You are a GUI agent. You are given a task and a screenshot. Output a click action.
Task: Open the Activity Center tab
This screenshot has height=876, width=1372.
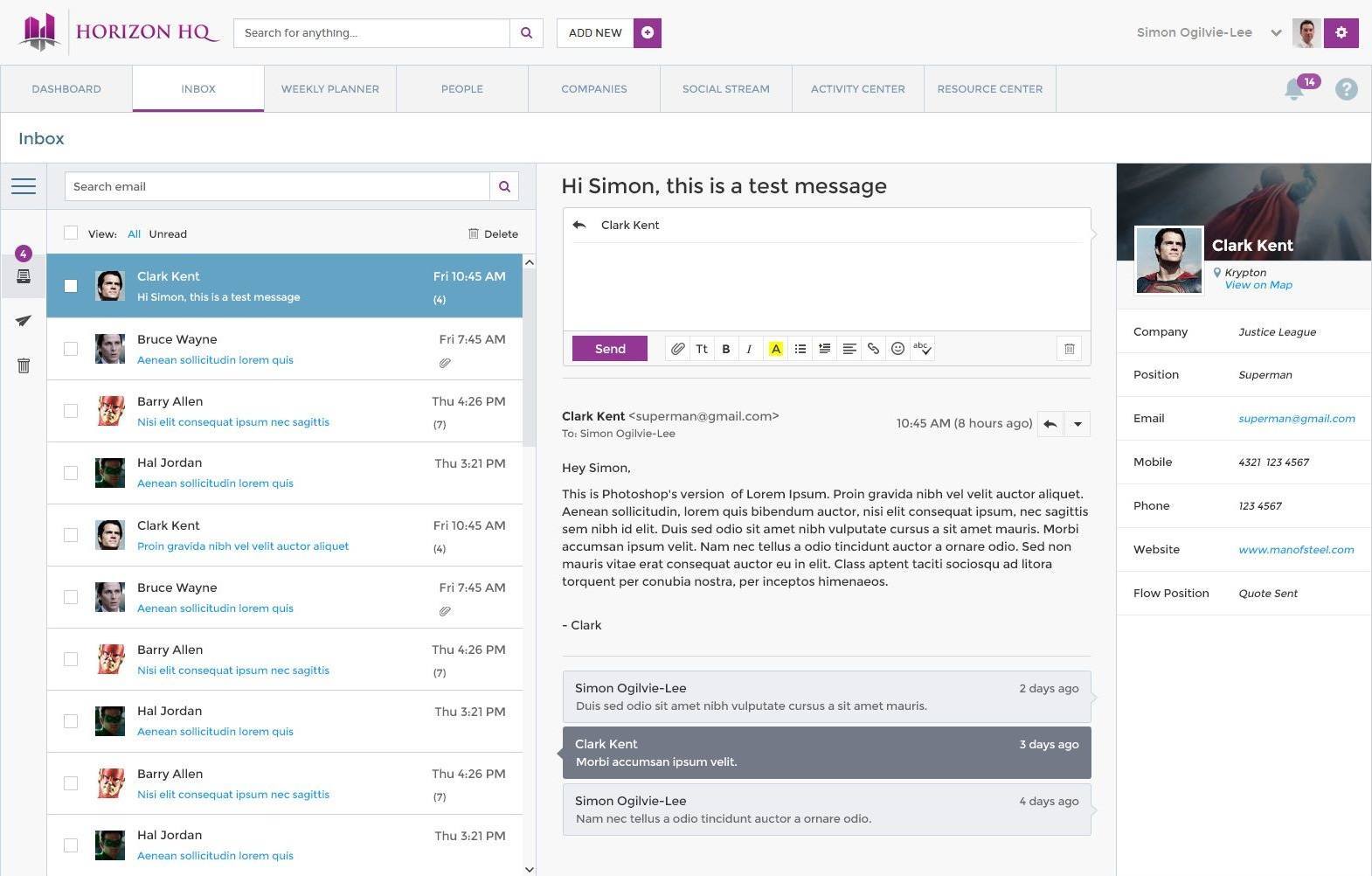coord(858,89)
